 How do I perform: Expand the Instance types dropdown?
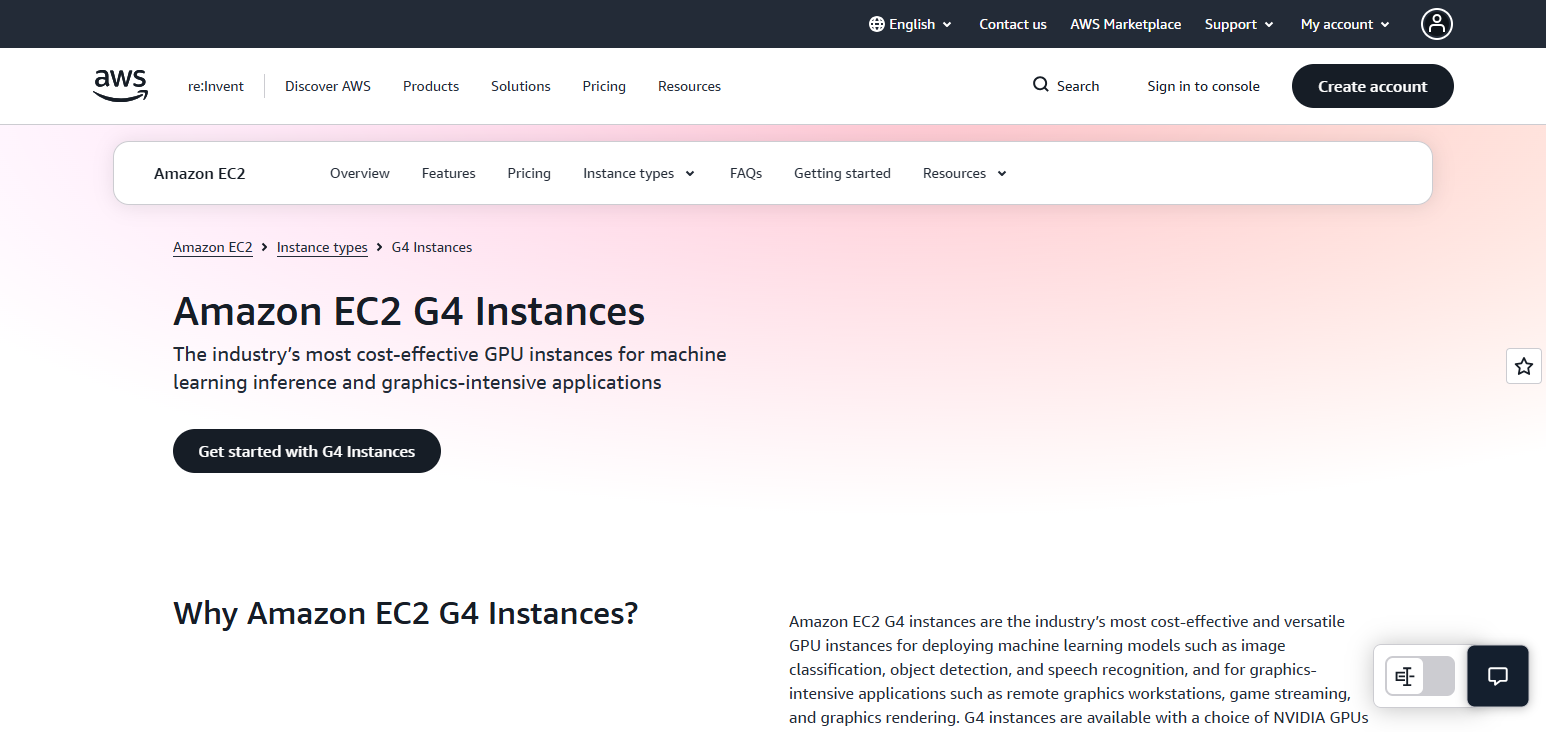(639, 173)
